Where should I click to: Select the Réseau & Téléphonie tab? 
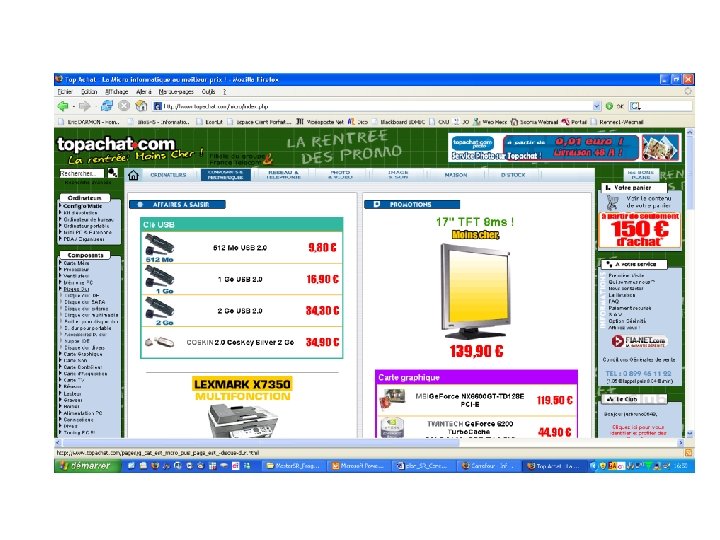[283, 175]
